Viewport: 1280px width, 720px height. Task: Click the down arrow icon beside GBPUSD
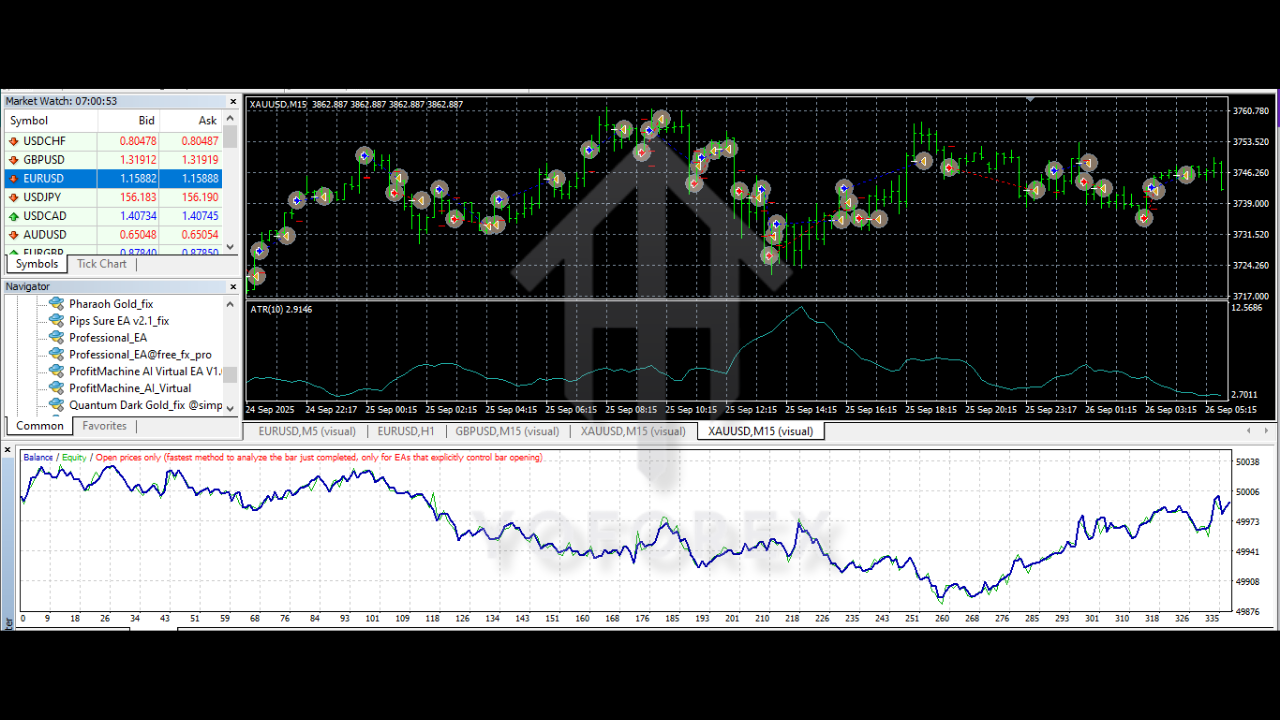(x=14, y=159)
